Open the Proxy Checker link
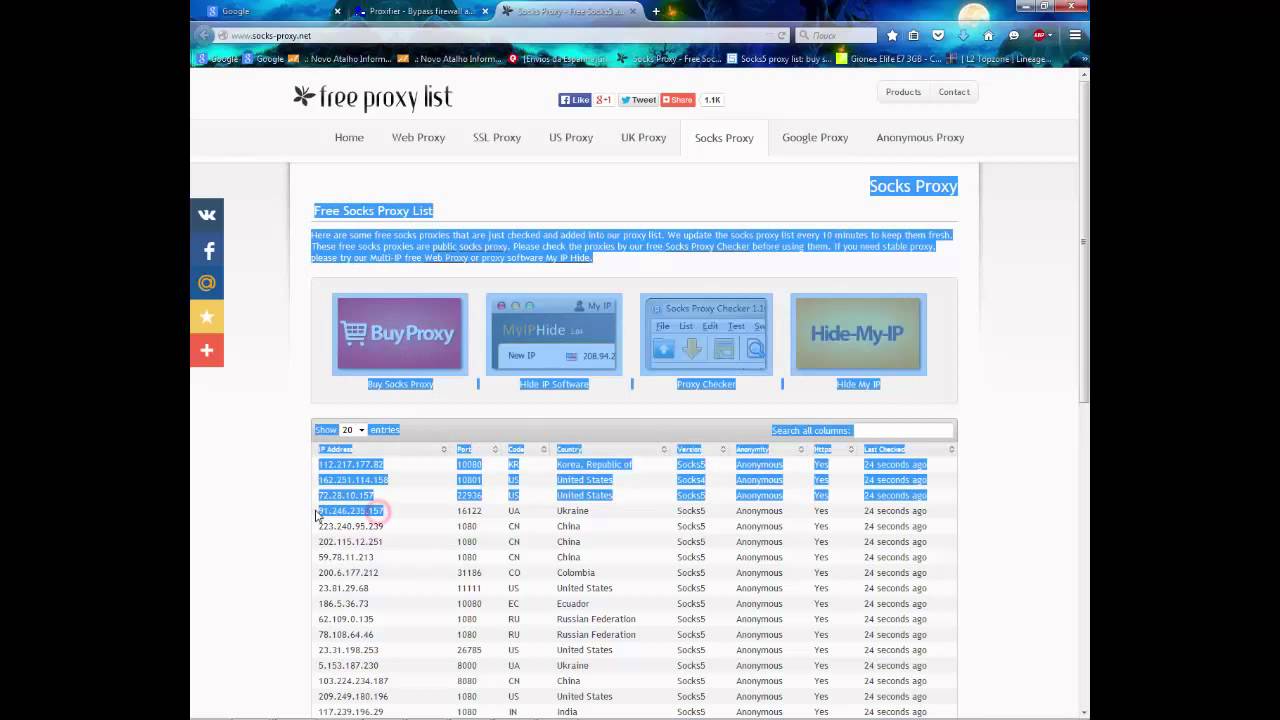The width and height of the screenshot is (1280, 720). (x=706, y=384)
